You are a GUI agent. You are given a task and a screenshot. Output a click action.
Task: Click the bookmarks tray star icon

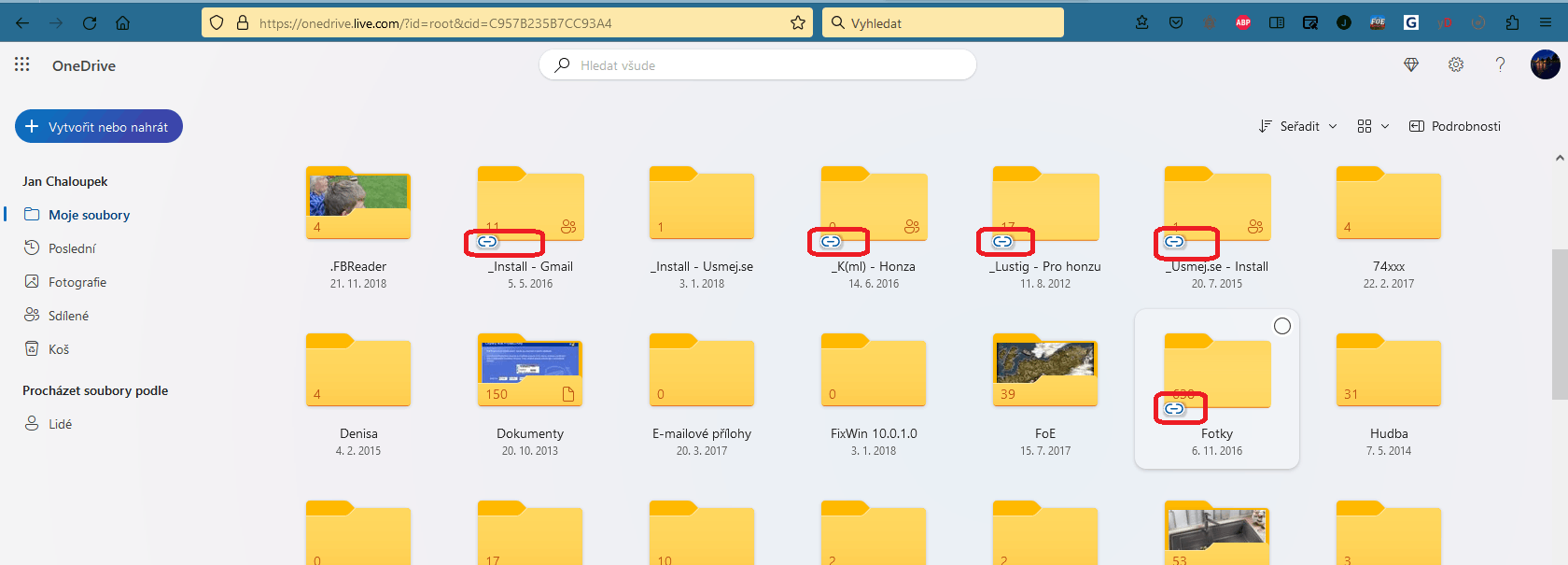pyautogui.click(x=1142, y=22)
